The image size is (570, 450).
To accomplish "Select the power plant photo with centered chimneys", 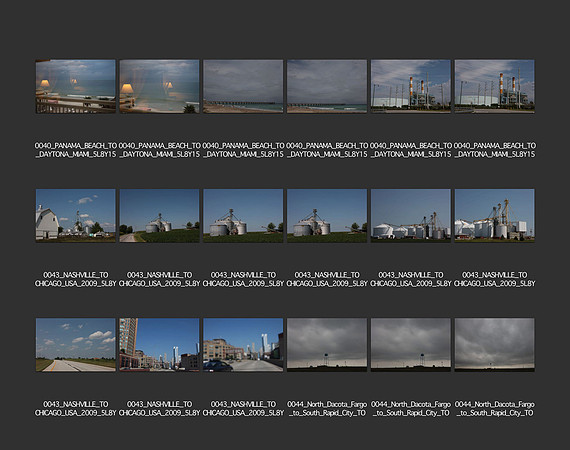I will click(411, 87).
